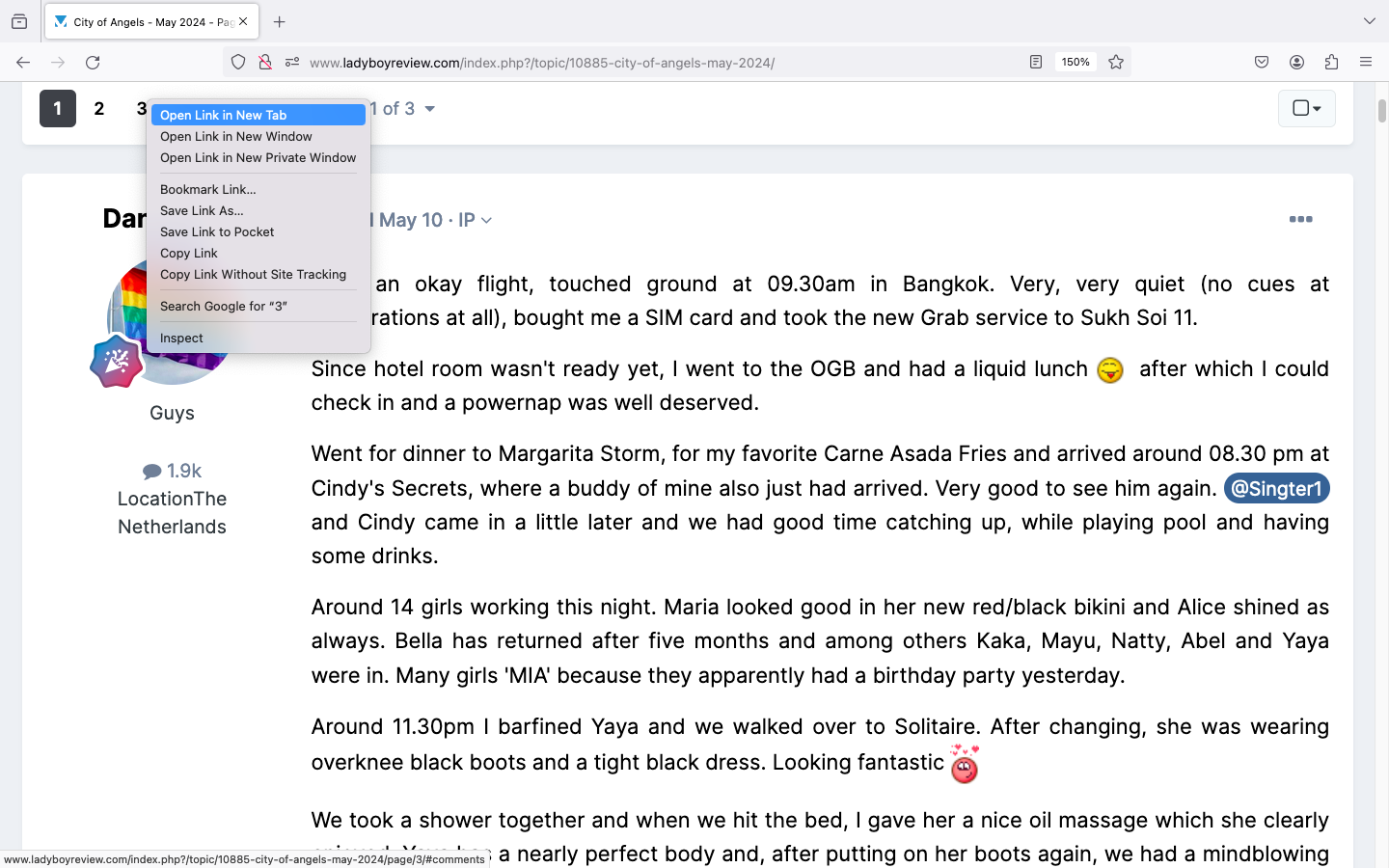Click the rank badge on the avatar
Viewport: 1389px width, 868px height.
point(116,362)
